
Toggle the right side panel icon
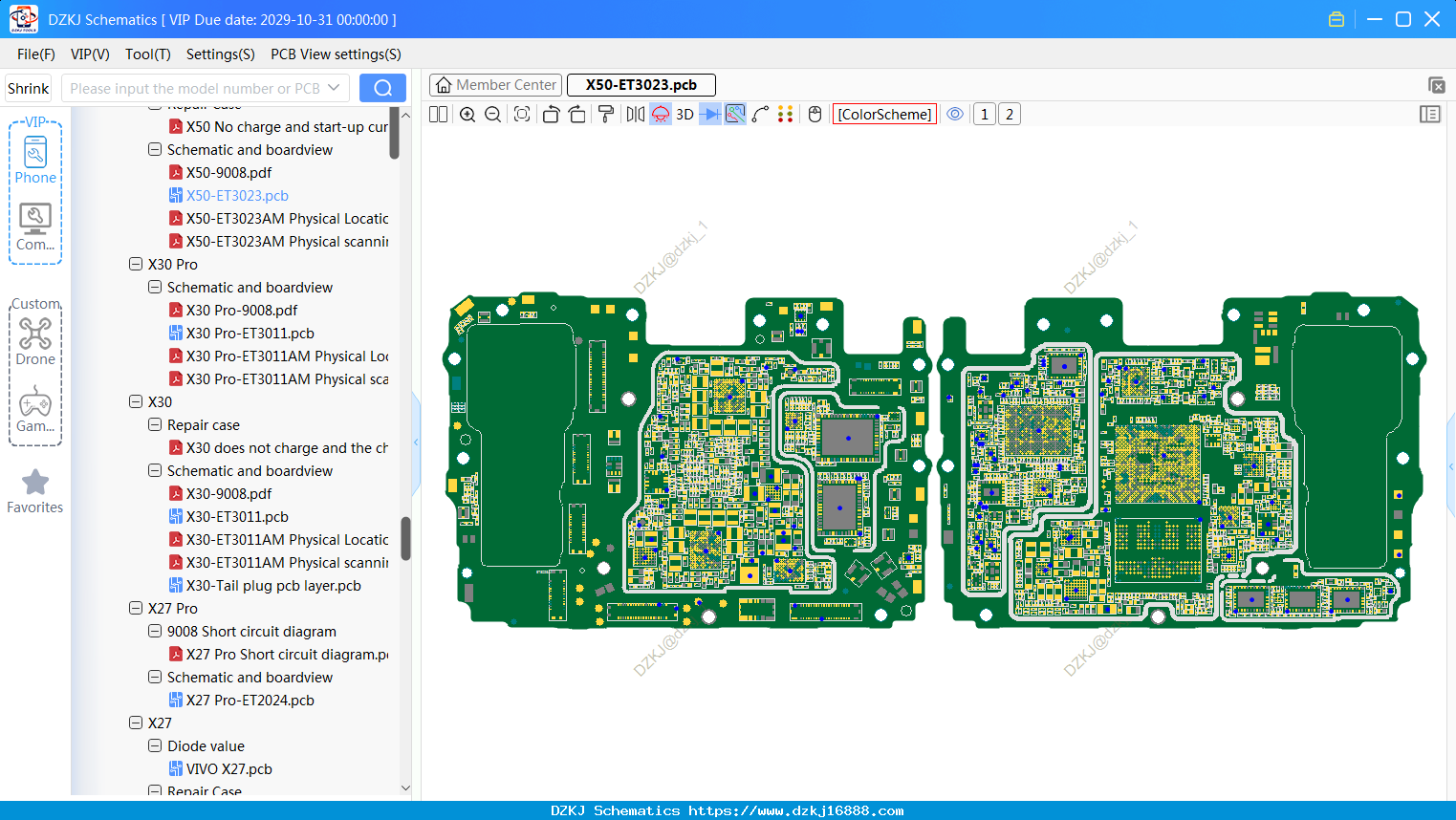(x=1430, y=115)
